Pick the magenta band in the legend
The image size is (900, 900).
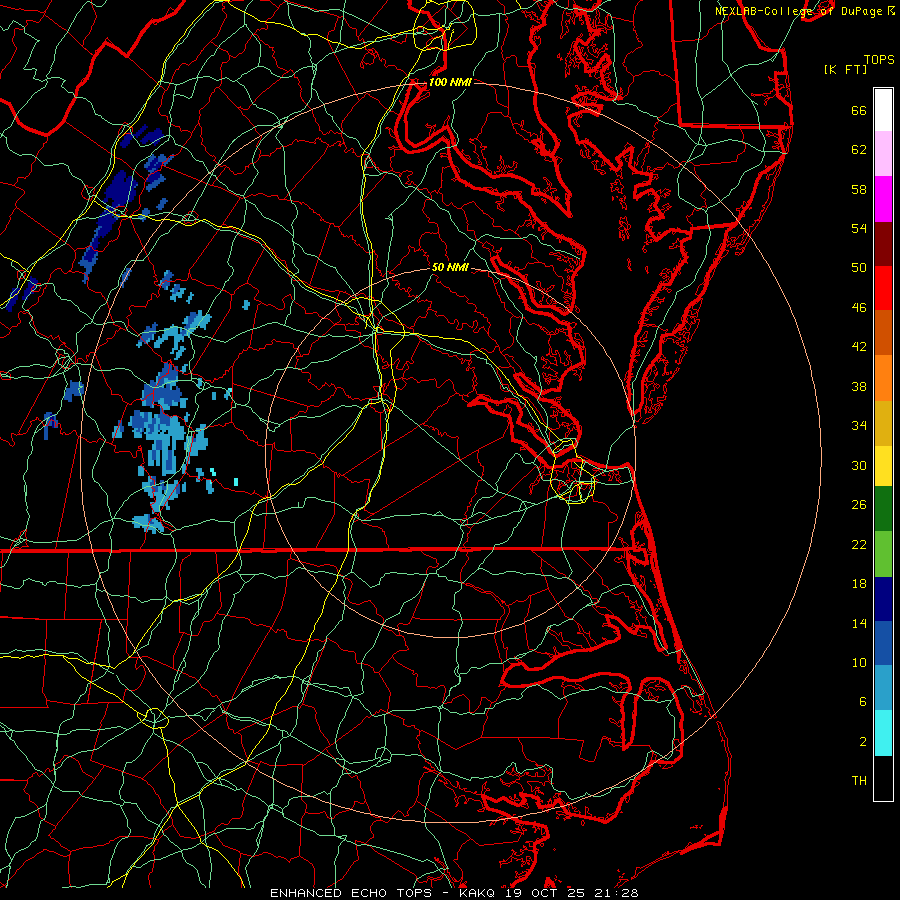tap(883, 199)
